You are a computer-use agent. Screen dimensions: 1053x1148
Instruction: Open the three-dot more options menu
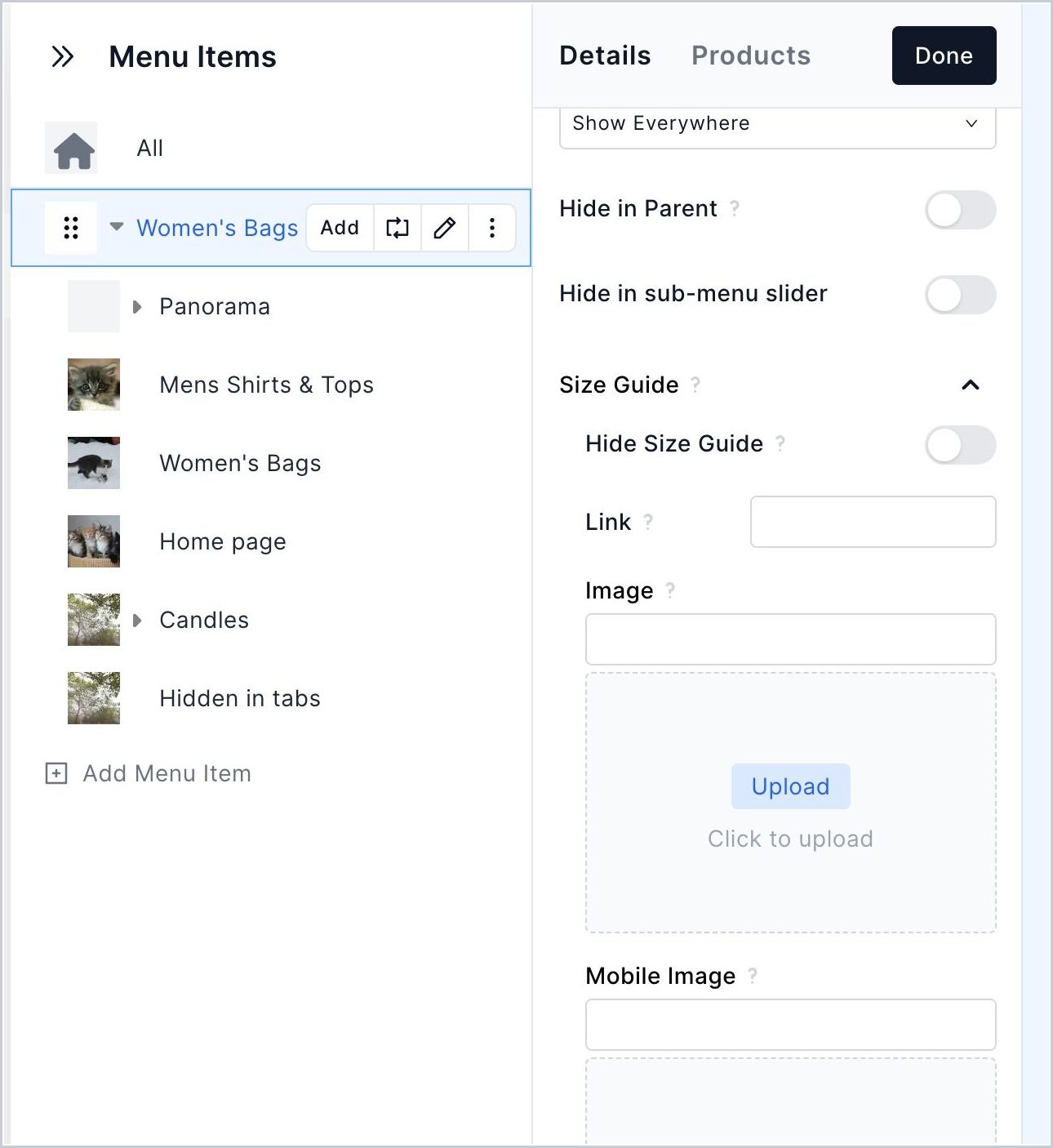point(492,228)
